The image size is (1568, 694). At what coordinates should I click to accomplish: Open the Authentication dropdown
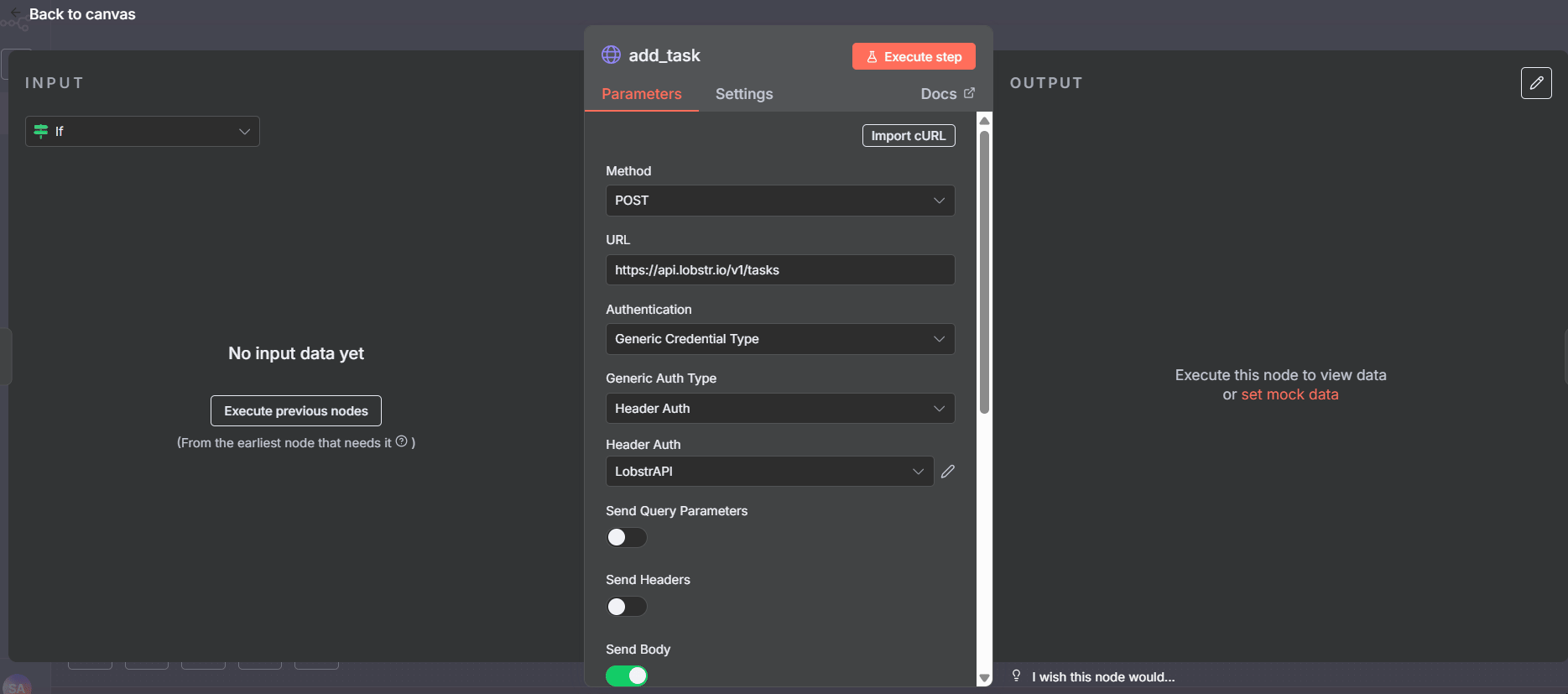click(x=780, y=339)
